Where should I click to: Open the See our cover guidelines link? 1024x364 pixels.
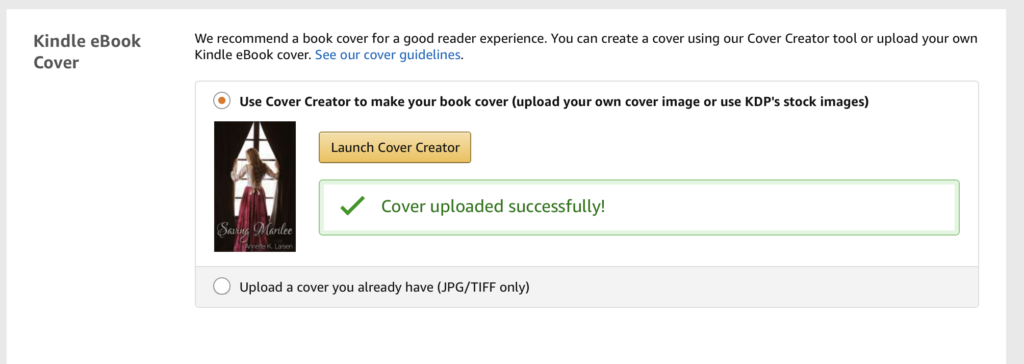tap(388, 55)
